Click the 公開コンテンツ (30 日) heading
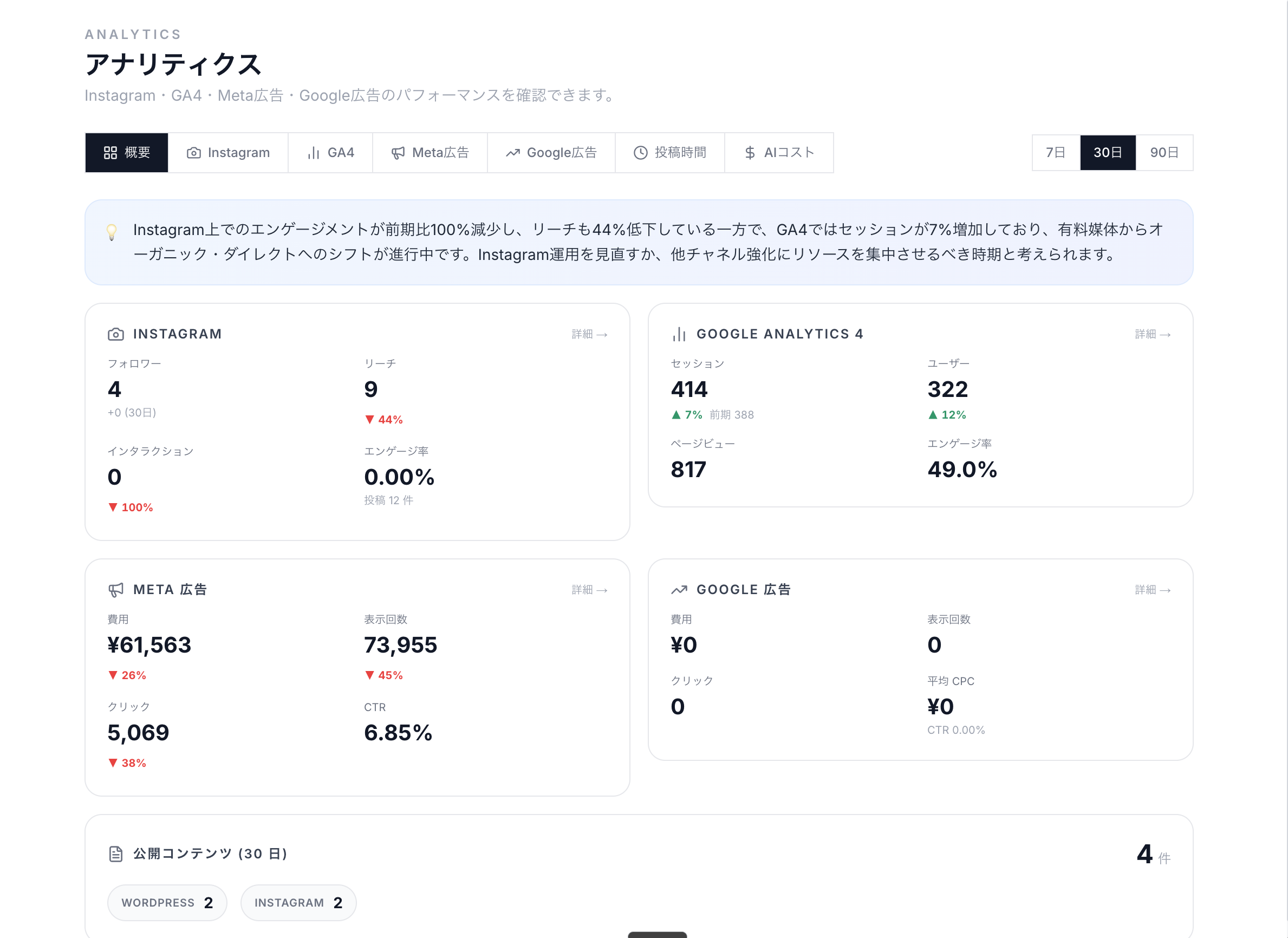Screen dimensions: 1288x938 click(x=211, y=854)
